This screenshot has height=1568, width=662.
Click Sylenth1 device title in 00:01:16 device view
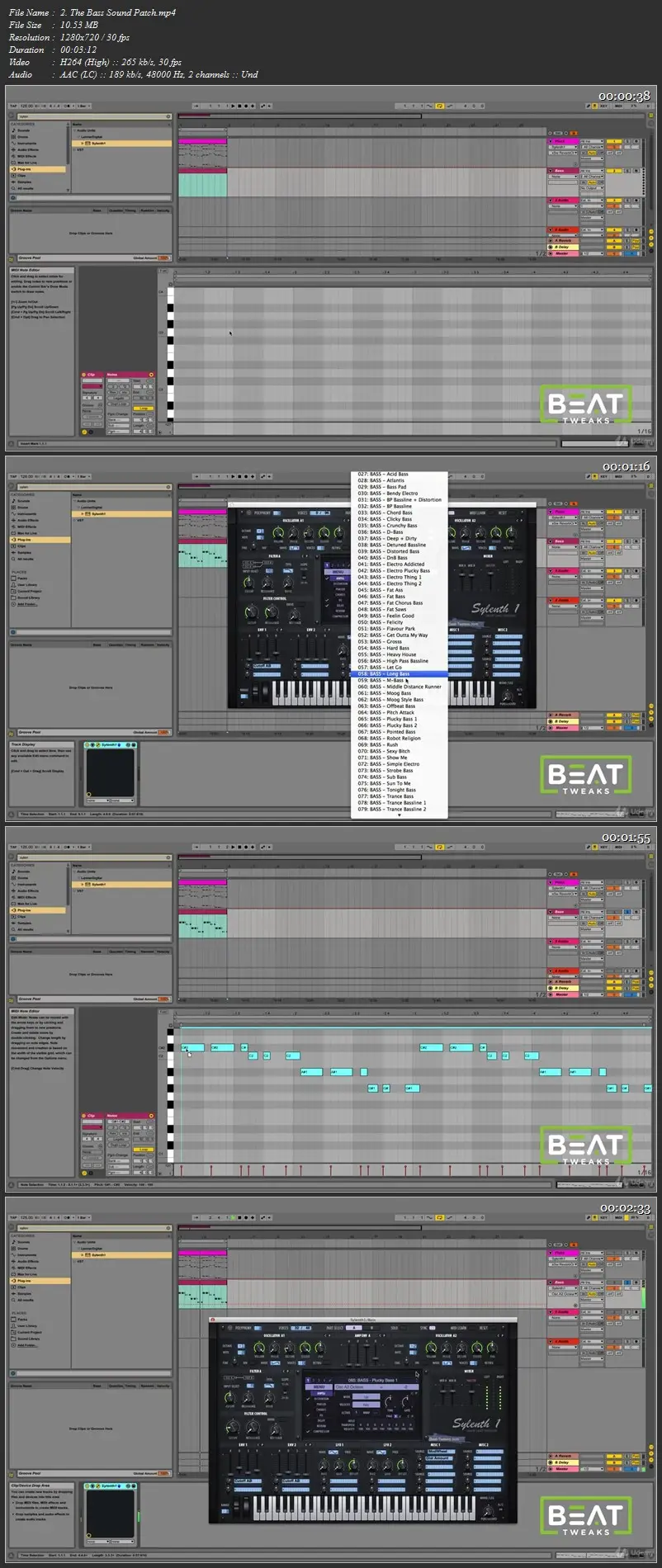pyautogui.click(x=110, y=744)
